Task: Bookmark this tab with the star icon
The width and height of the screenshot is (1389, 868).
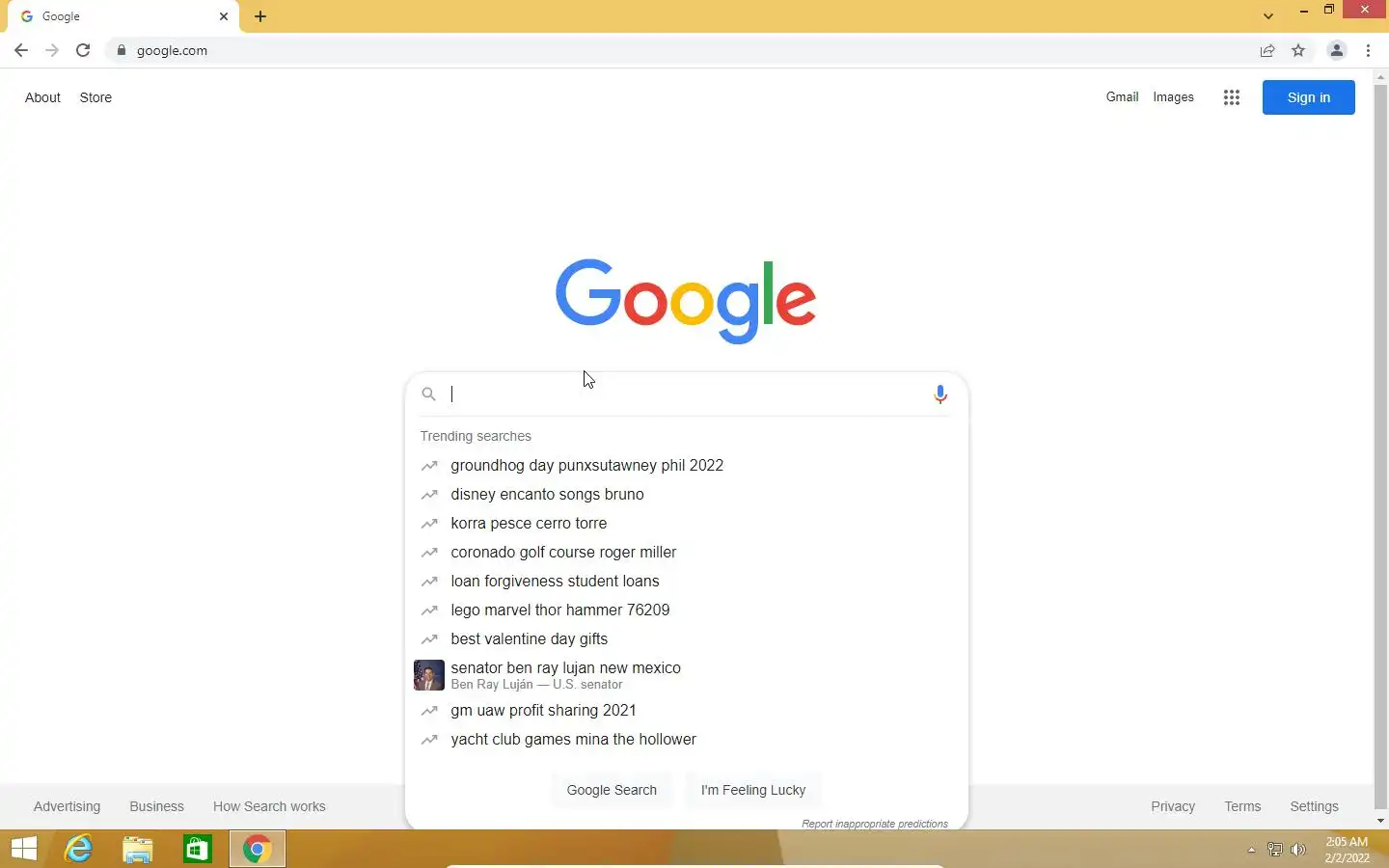Action: point(1298,50)
